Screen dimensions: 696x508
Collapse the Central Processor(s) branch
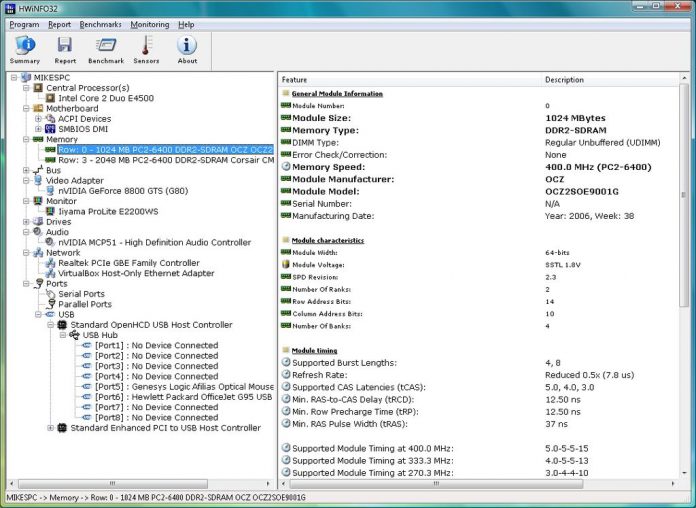[x=26, y=88]
